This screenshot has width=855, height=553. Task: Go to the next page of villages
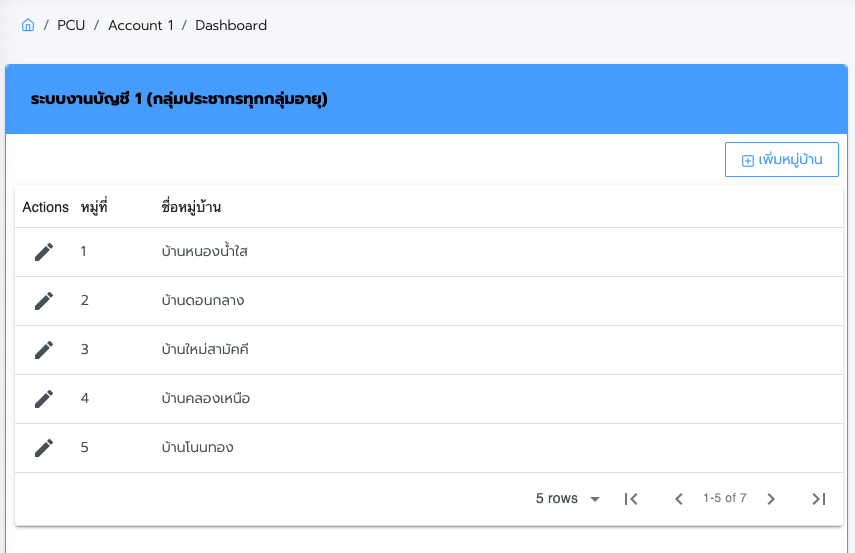point(771,499)
